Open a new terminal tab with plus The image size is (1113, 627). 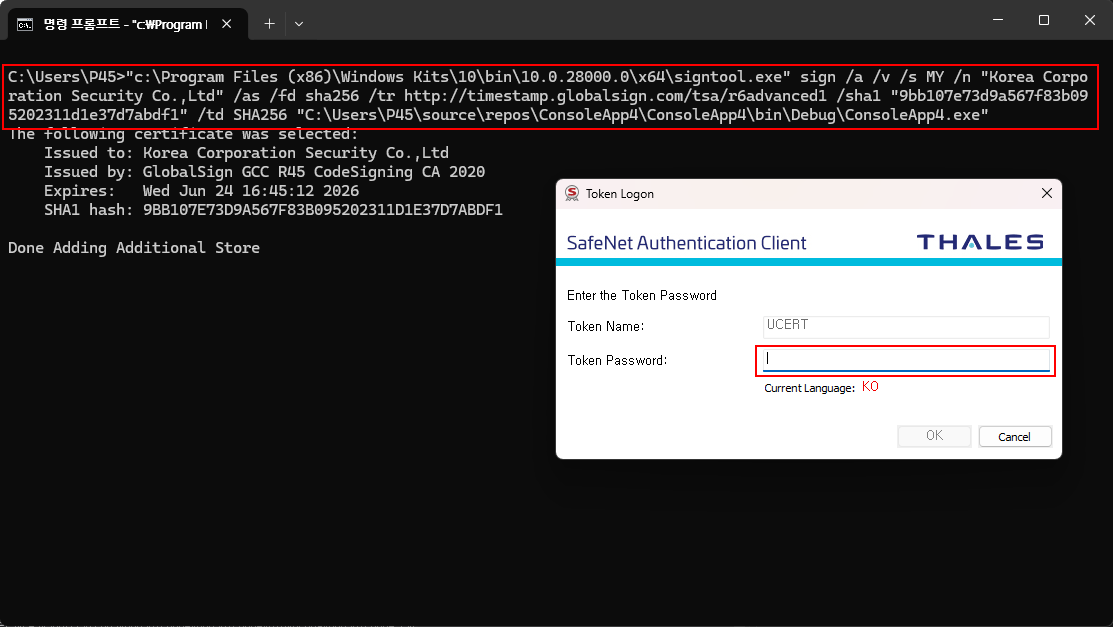(x=269, y=22)
